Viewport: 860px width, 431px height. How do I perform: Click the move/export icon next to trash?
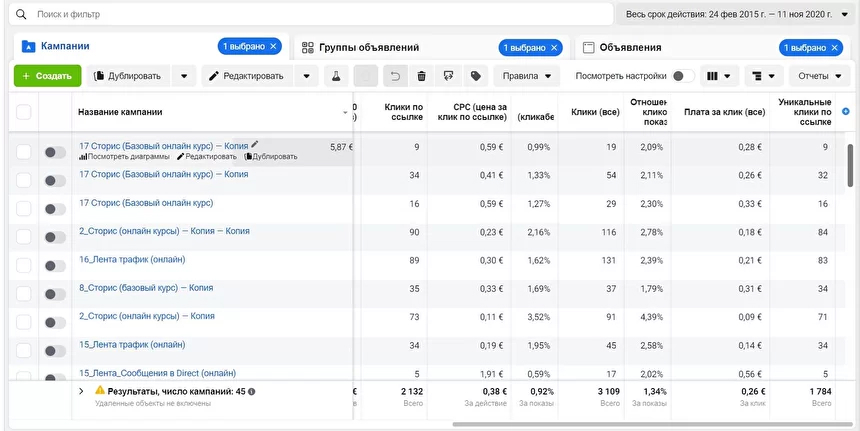(x=448, y=76)
